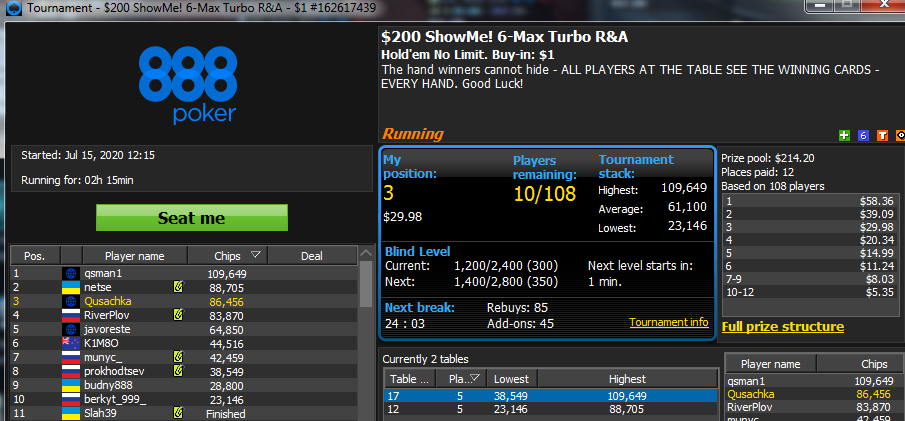Click the blue 6-max icon

point(863,136)
